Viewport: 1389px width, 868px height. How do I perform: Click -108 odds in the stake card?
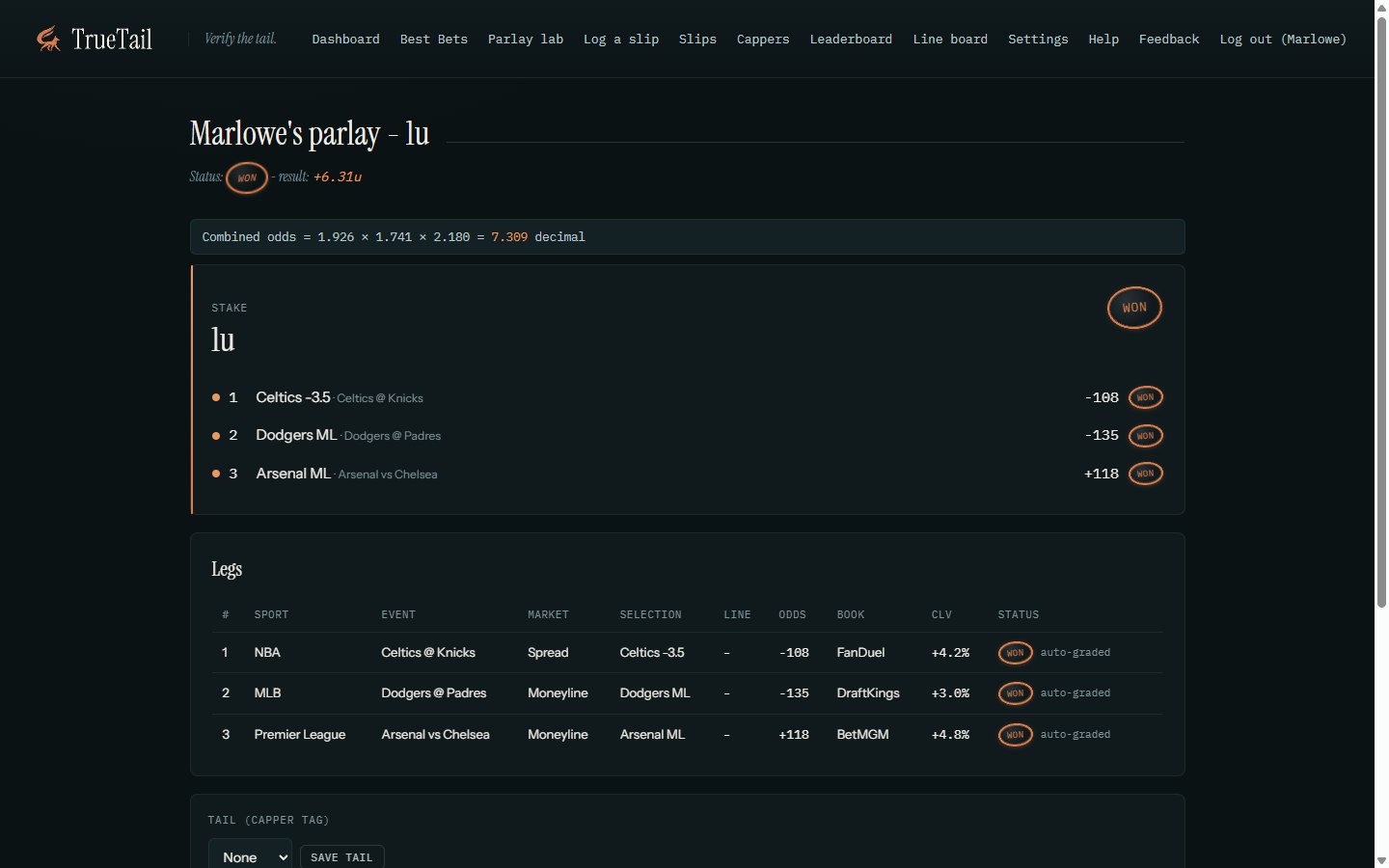[x=1102, y=397]
